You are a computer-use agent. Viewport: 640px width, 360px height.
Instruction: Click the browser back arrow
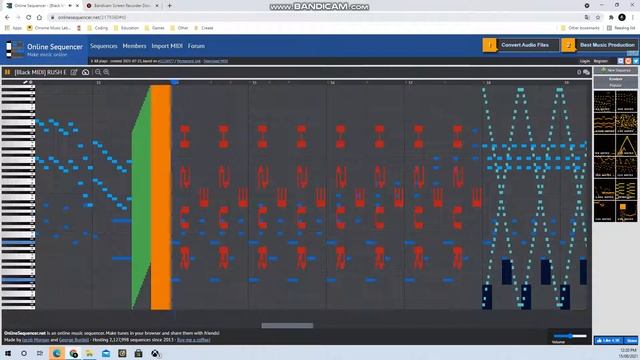tap(7, 17)
